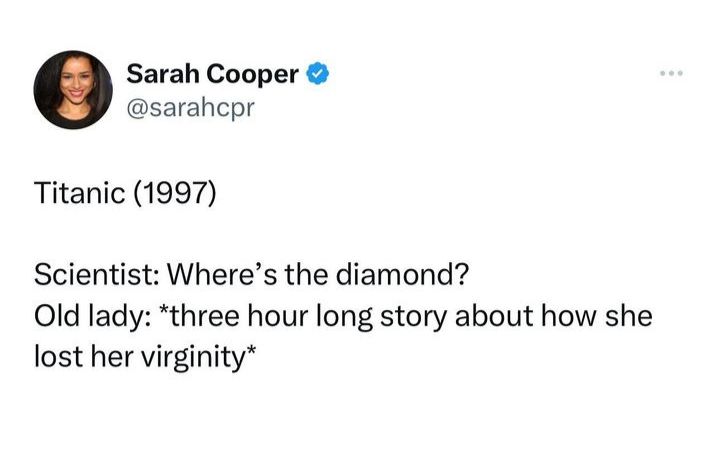Click the display name Sarah Cooper
This screenshot has width=720, height=466.
click(x=213, y=73)
